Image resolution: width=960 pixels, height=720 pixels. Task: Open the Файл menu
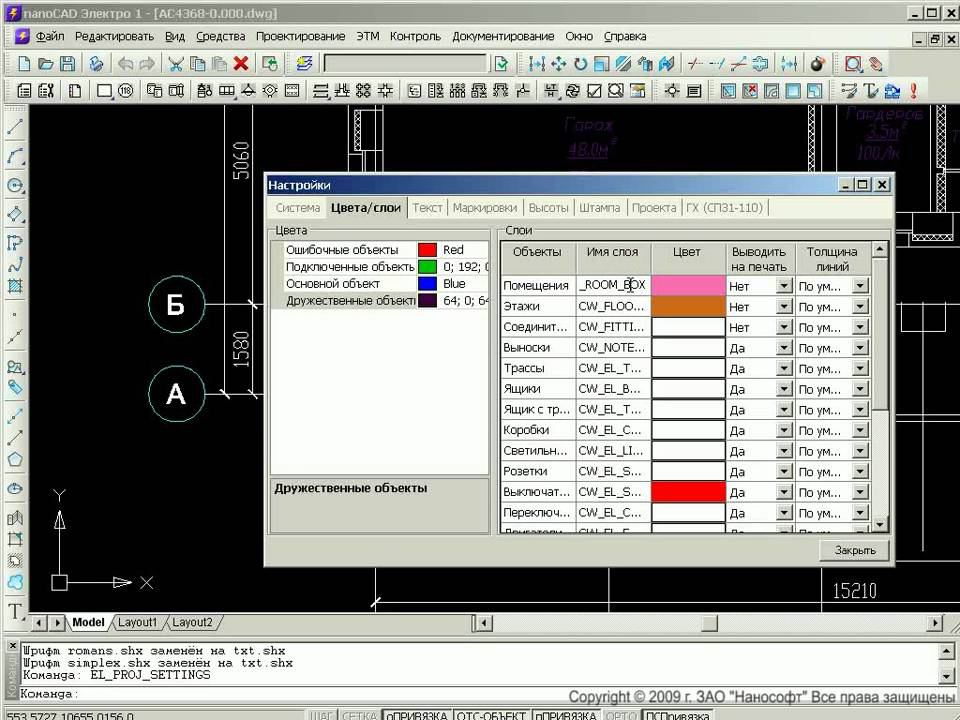[x=50, y=37]
